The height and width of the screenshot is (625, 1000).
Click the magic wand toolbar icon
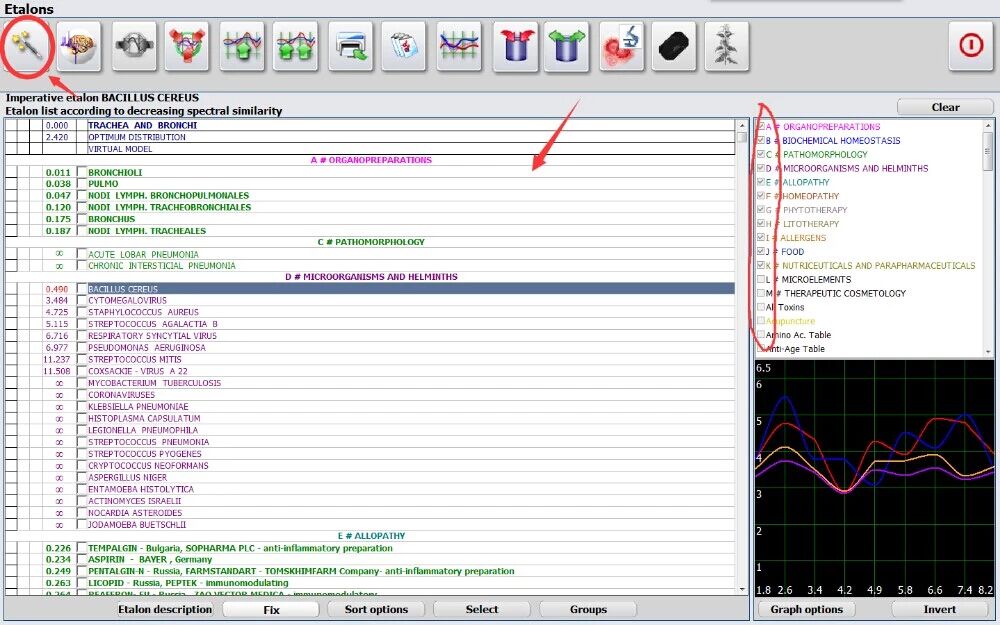click(x=29, y=47)
